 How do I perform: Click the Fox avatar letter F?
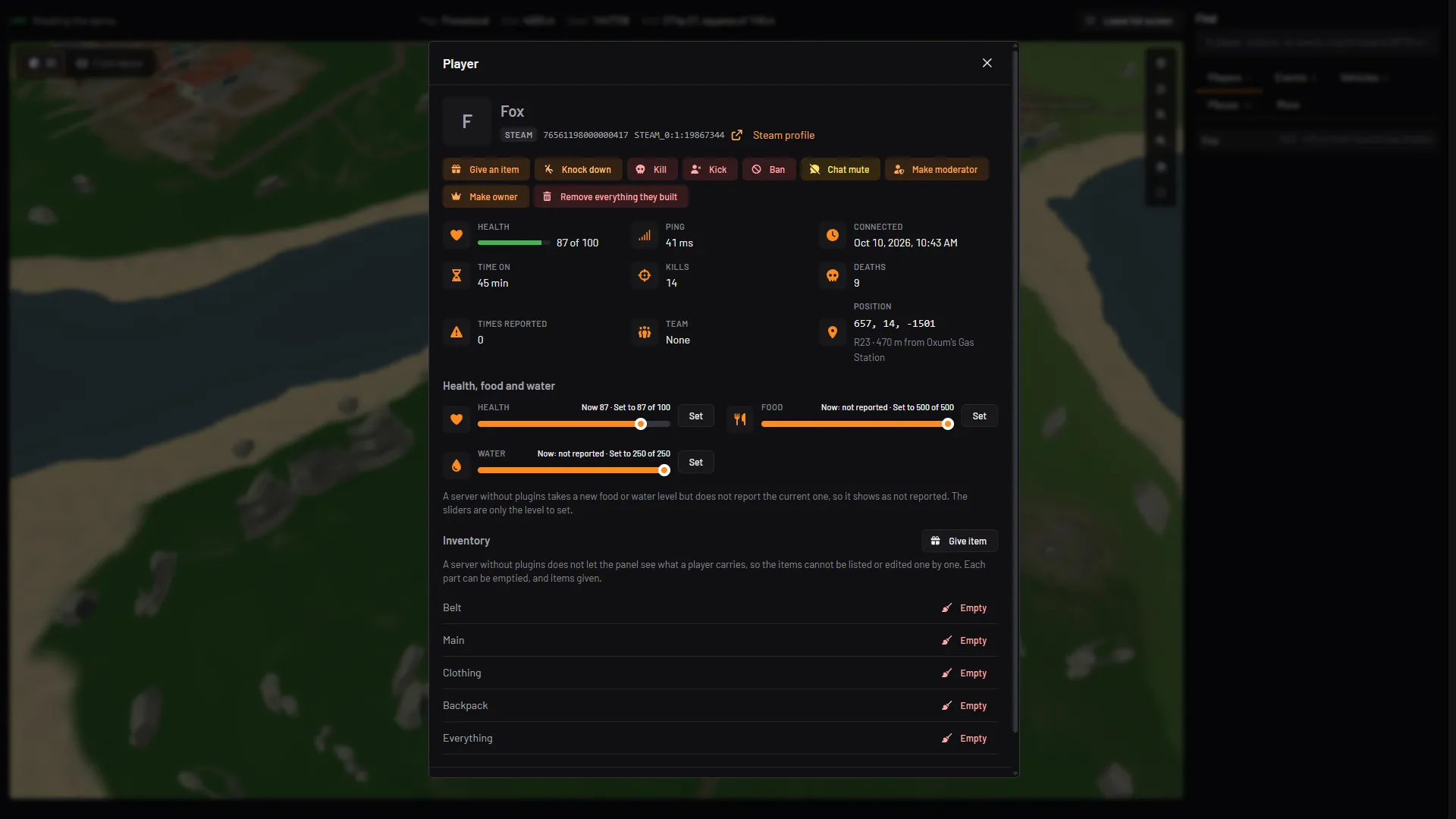pyautogui.click(x=467, y=121)
